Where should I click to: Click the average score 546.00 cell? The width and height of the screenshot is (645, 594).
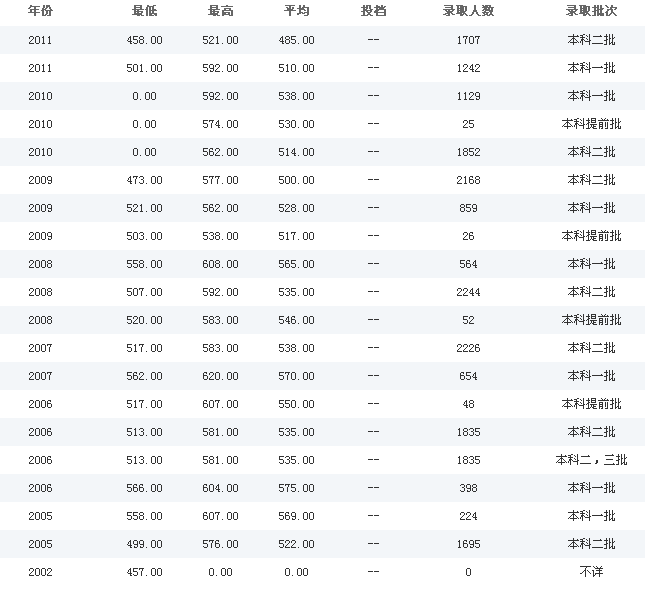point(296,320)
